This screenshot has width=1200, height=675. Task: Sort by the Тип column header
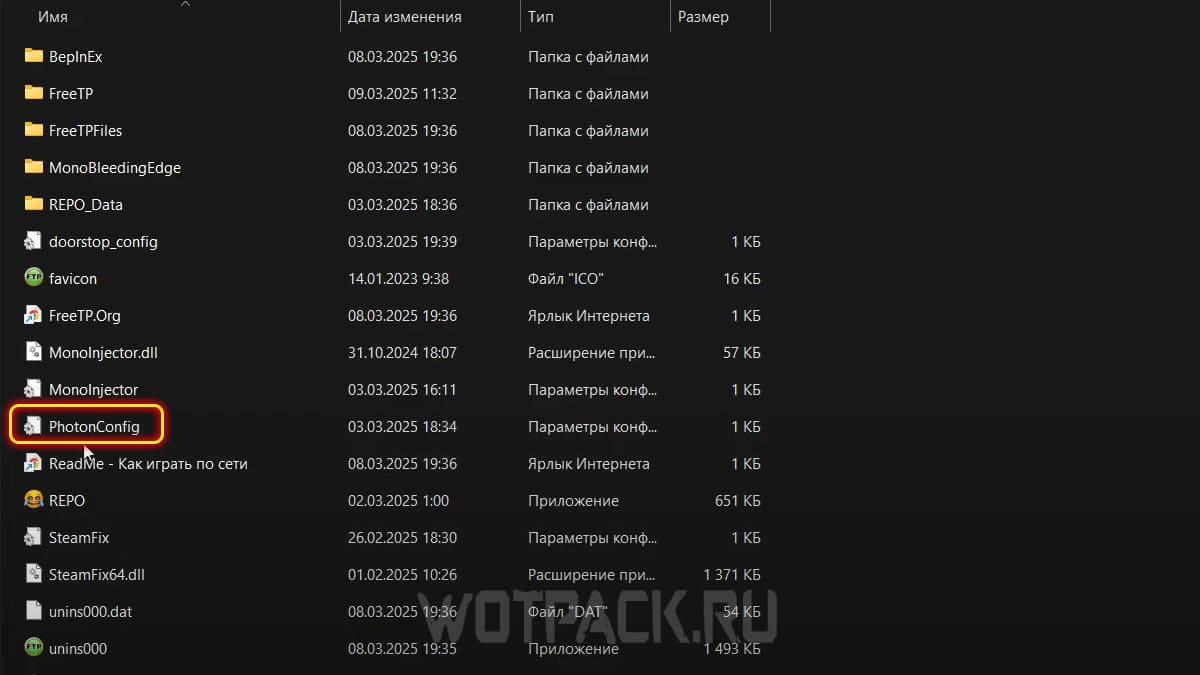[x=595, y=17]
